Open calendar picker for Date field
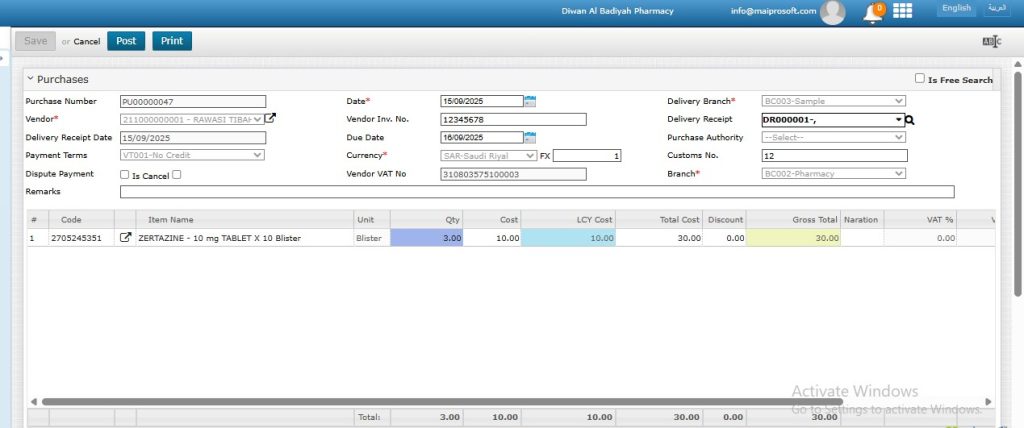Image resolution: width=1024 pixels, height=428 pixels. pyautogui.click(x=530, y=101)
